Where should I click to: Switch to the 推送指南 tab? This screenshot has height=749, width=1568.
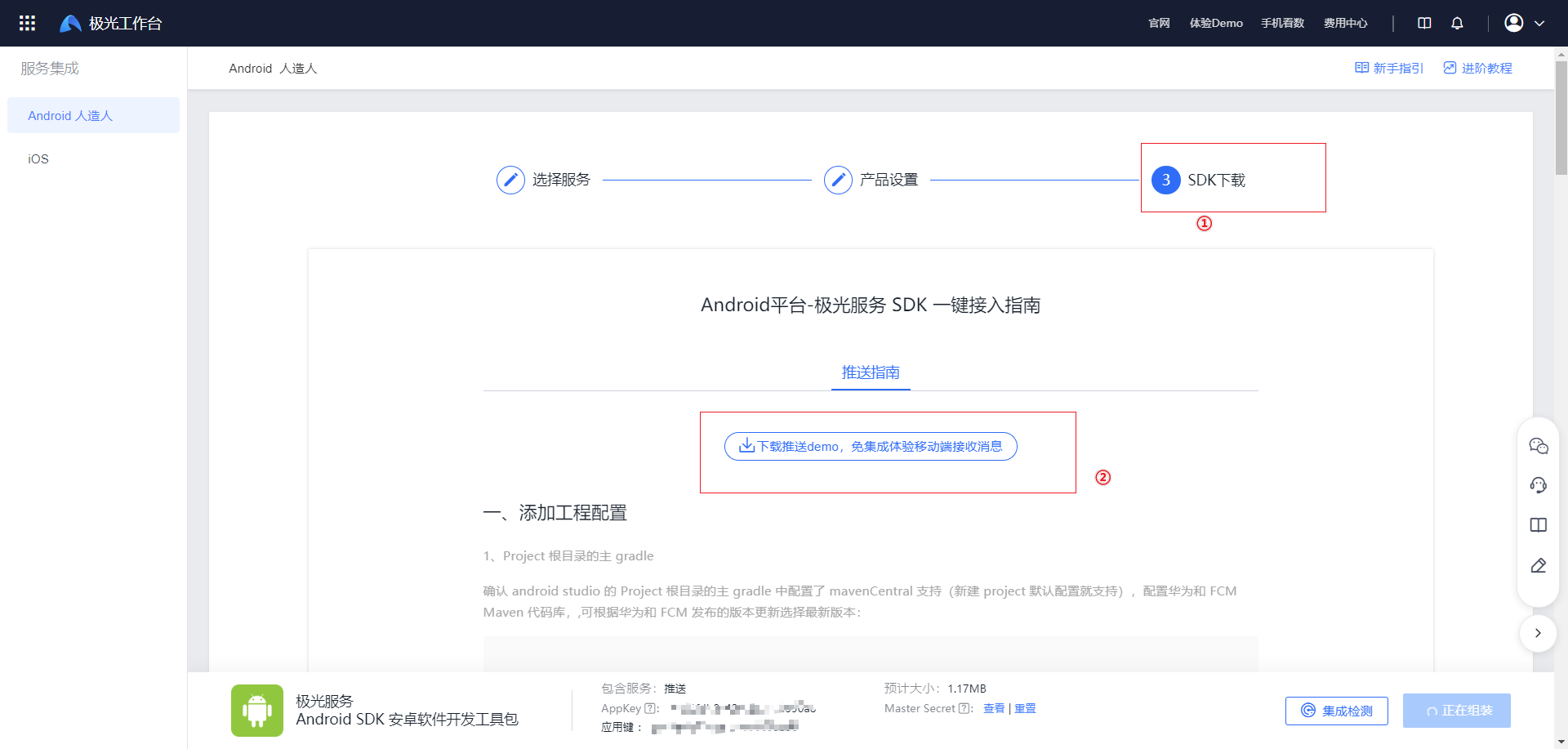[x=871, y=372]
